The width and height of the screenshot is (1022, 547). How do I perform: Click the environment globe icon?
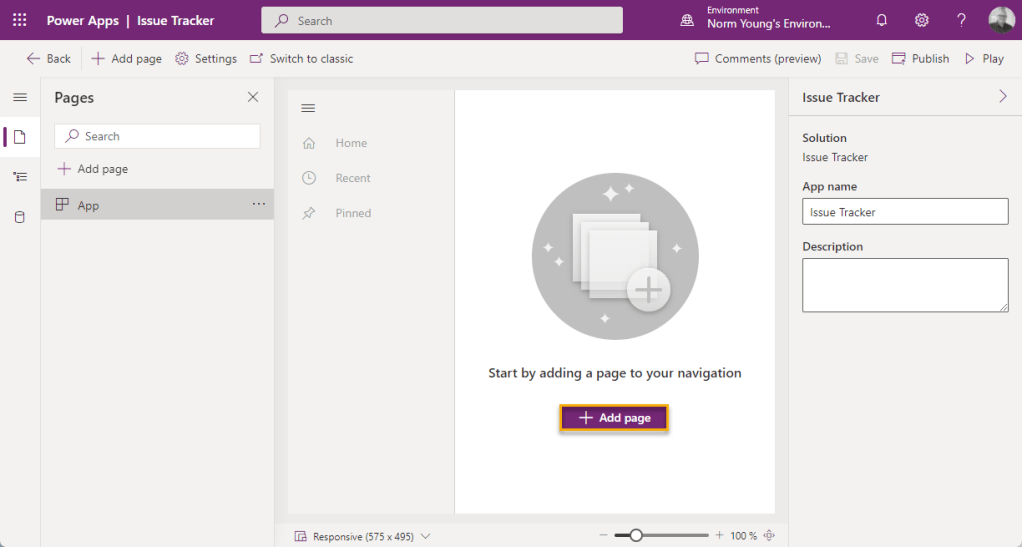point(687,20)
